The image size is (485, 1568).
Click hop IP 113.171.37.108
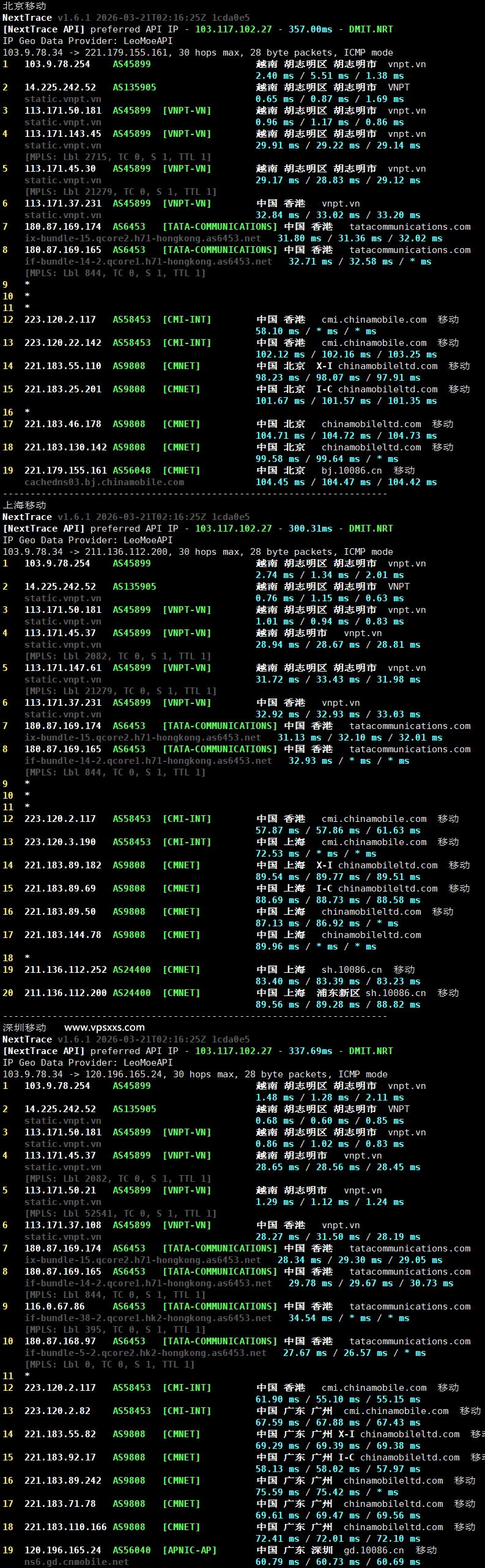[x=63, y=1225]
